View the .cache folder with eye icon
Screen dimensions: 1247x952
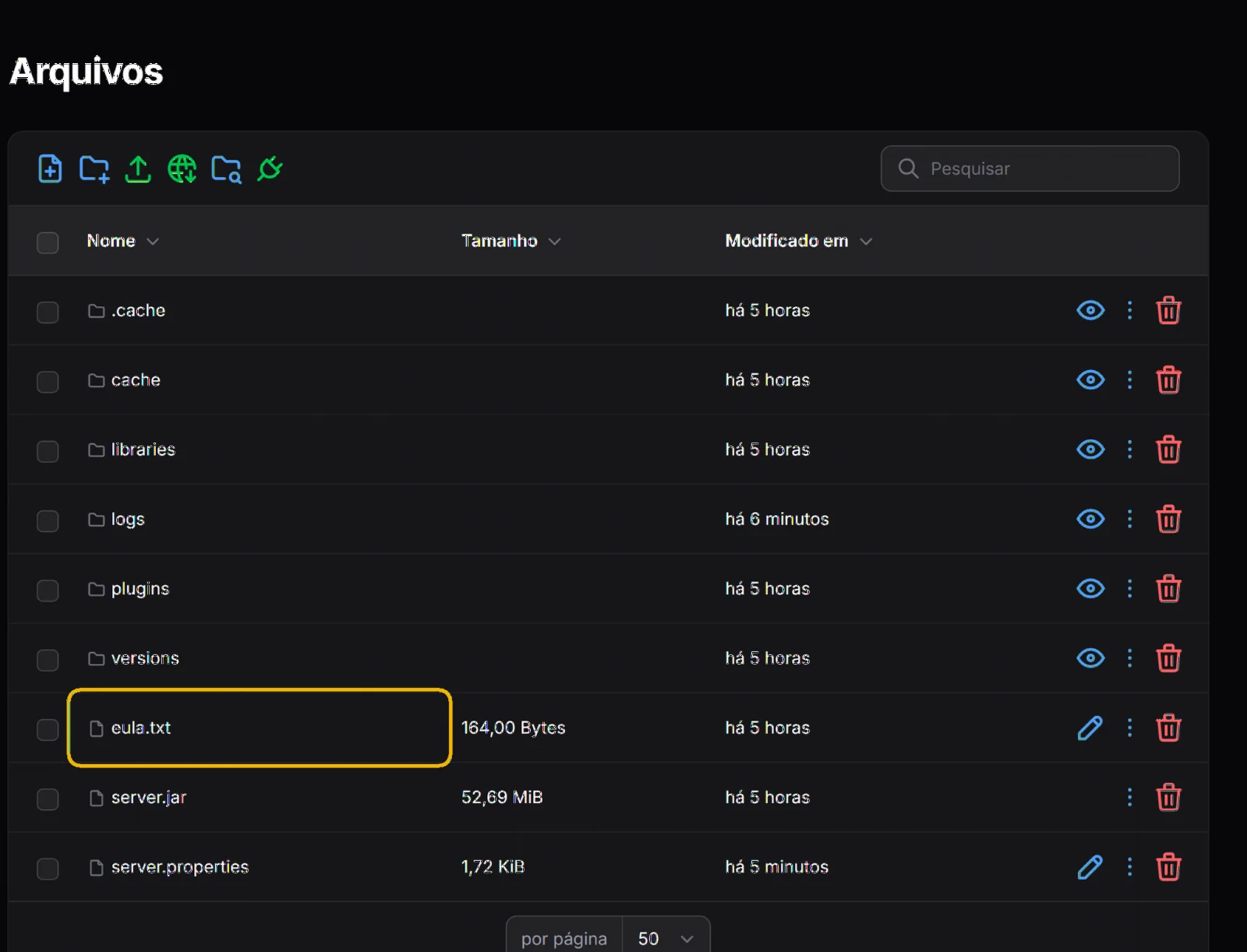click(x=1090, y=310)
